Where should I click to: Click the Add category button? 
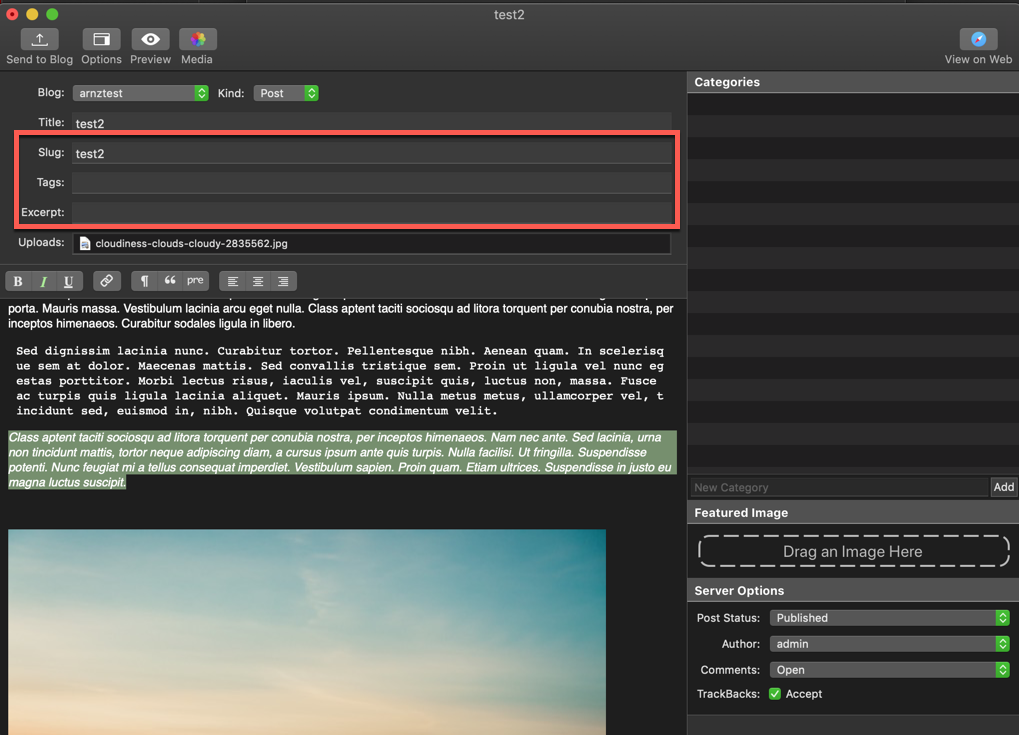(x=1003, y=487)
